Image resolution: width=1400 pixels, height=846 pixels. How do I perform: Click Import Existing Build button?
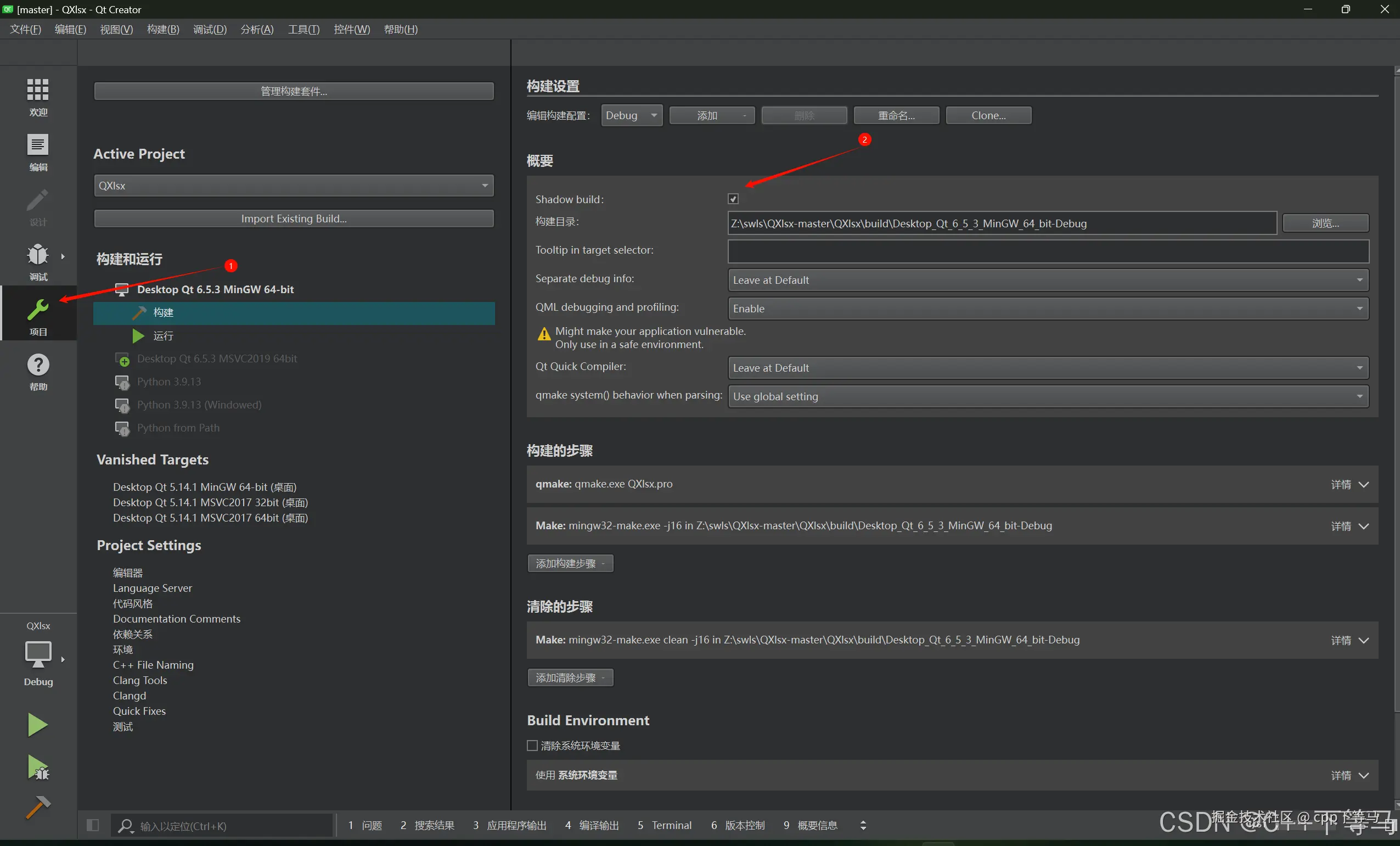293,219
